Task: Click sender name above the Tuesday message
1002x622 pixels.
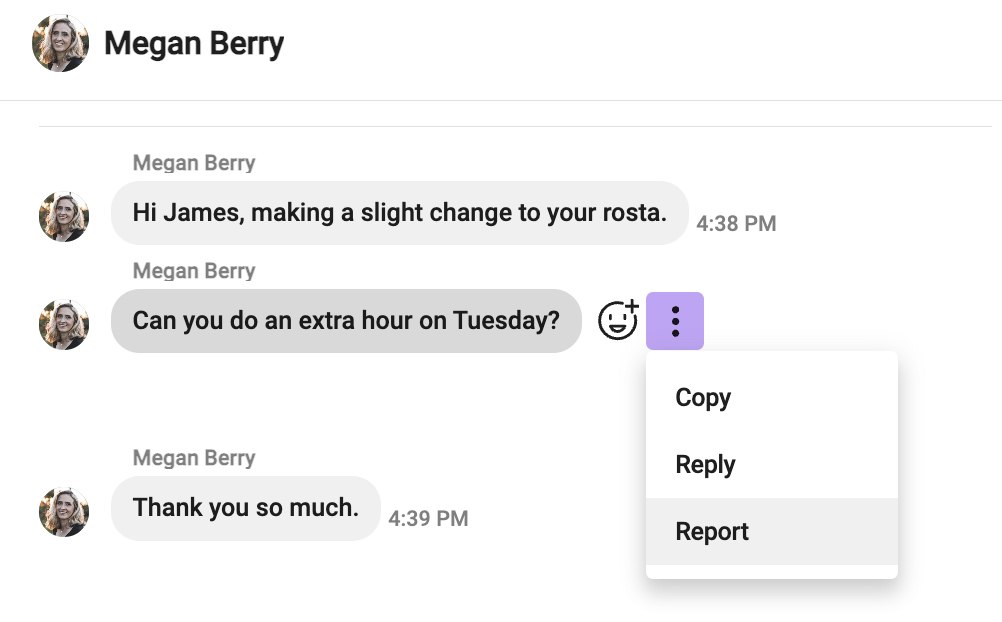Action: [194, 271]
